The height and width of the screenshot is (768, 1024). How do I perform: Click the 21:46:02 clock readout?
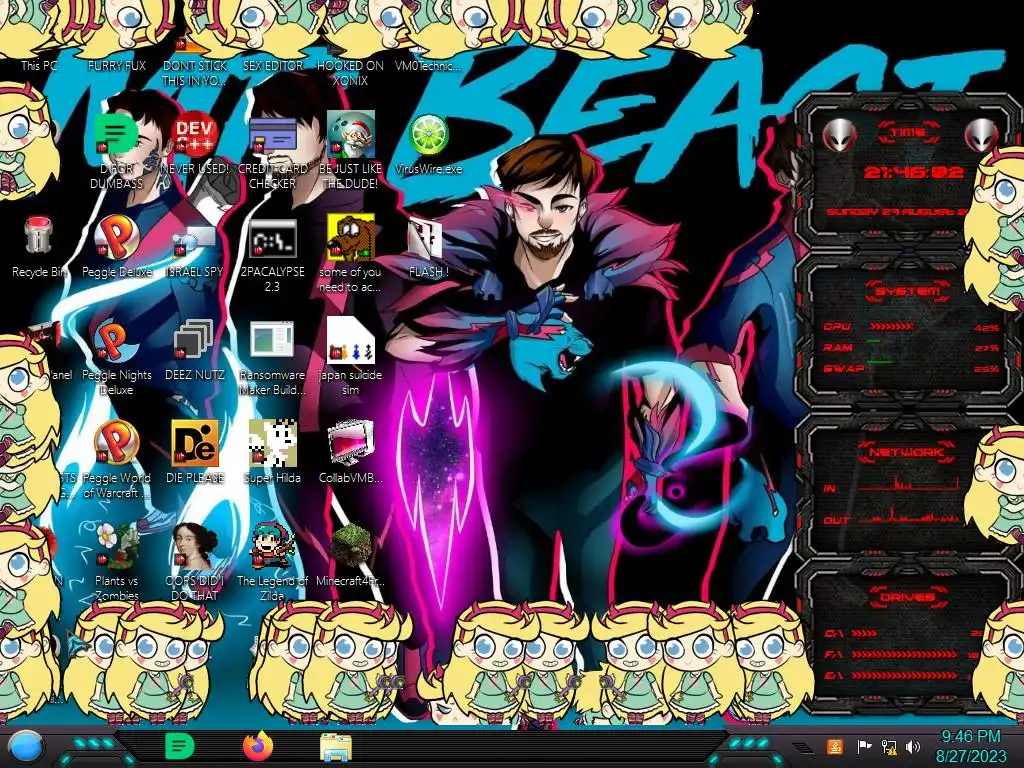click(x=914, y=172)
